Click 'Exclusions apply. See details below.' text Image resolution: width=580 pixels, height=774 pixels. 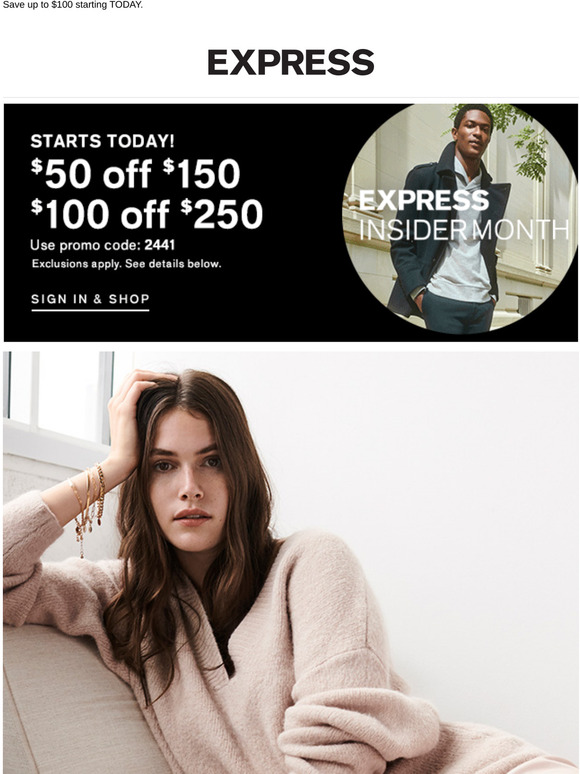click(x=126, y=264)
